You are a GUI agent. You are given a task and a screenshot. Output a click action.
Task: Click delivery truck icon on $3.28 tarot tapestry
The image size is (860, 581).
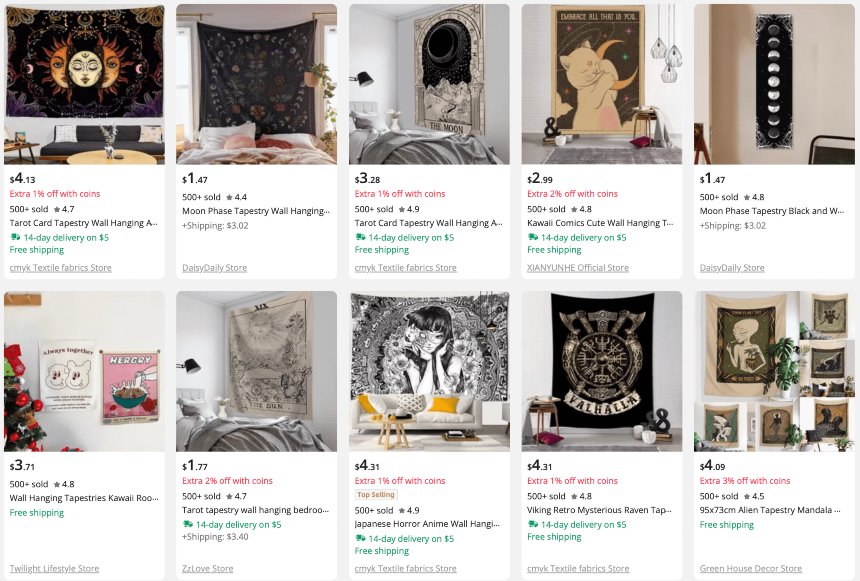coord(360,238)
